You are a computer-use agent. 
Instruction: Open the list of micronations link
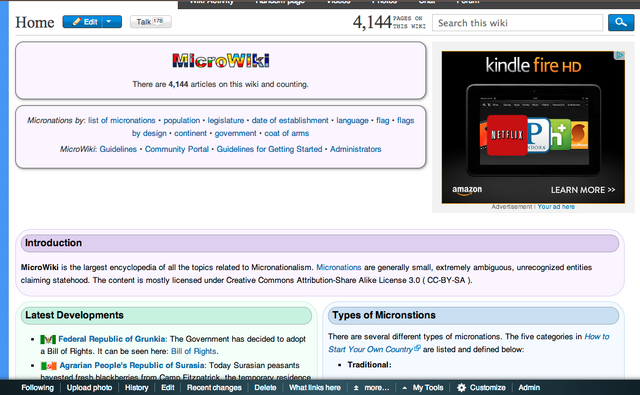[x=122, y=120]
